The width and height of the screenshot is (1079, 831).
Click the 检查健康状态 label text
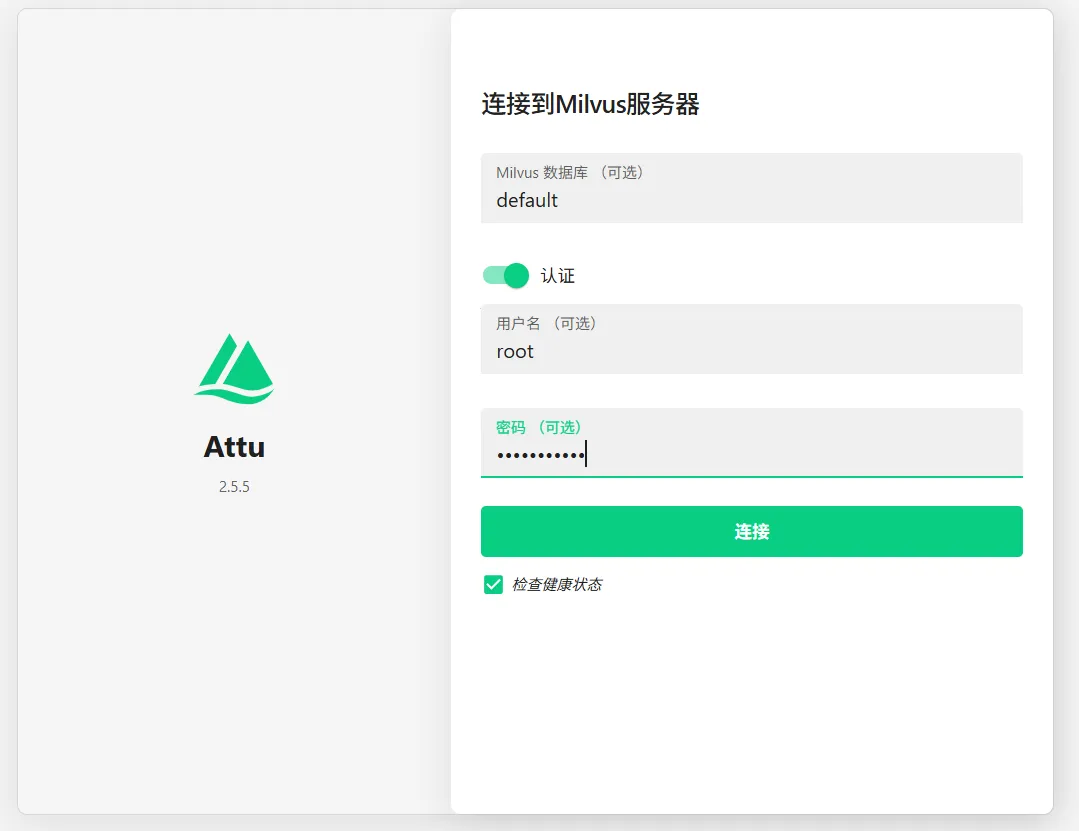click(557, 585)
